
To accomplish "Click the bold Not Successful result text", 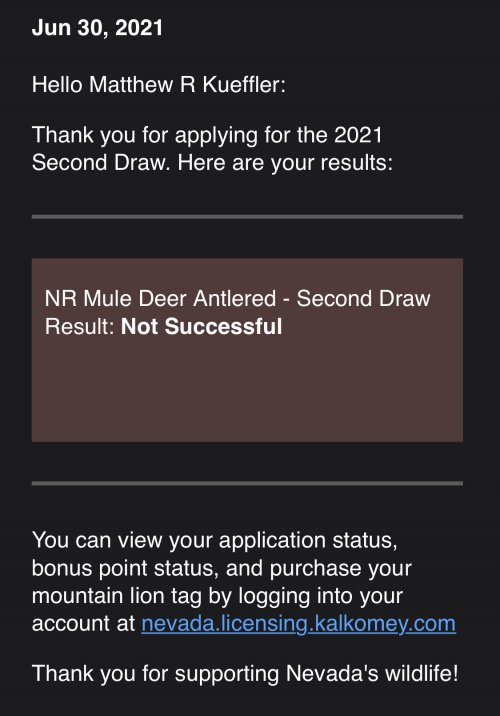I will [201, 326].
